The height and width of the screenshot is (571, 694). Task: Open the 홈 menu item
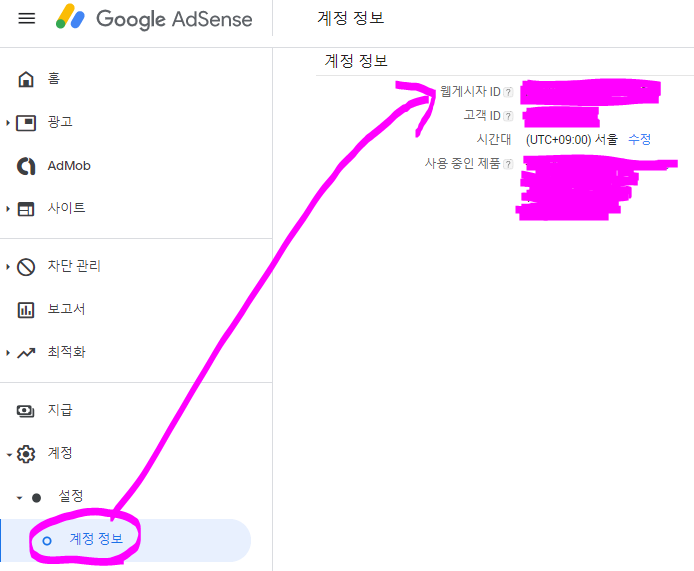point(54,79)
